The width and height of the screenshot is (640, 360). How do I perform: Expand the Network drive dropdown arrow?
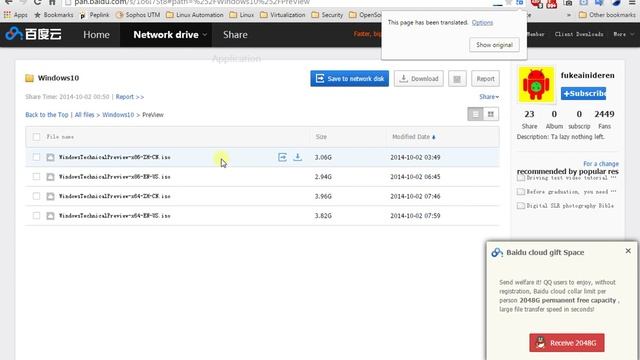click(x=204, y=35)
